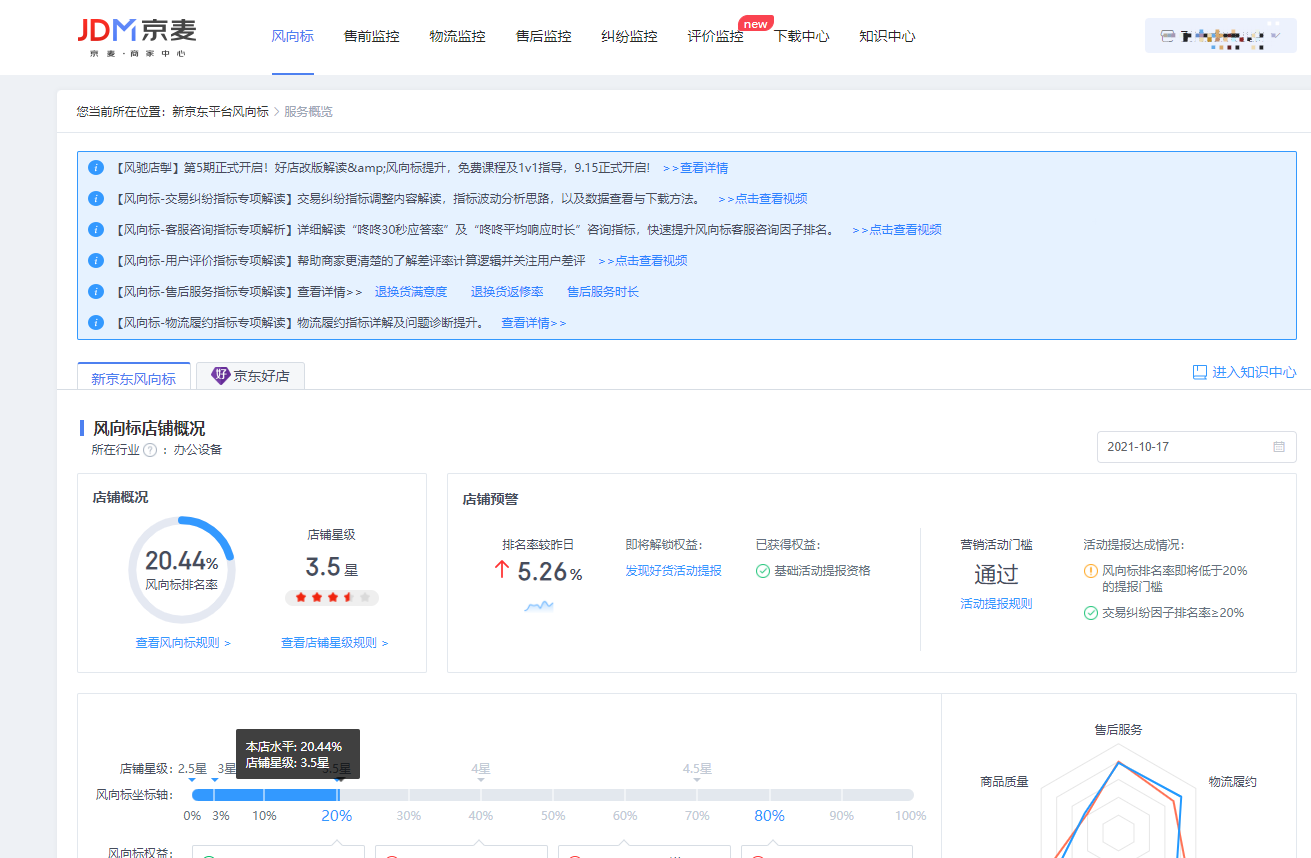This screenshot has width=1311, height=858.
Task: Click the 20.44% ranking ring chart
Action: coord(181,570)
